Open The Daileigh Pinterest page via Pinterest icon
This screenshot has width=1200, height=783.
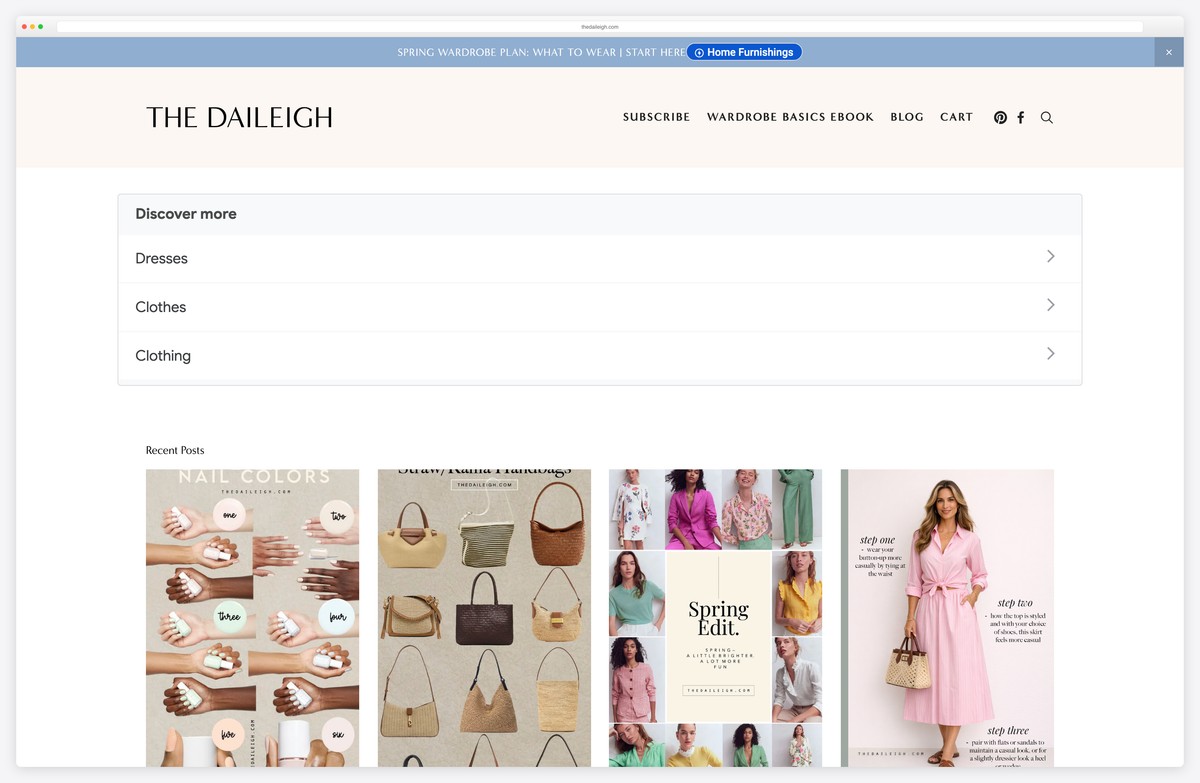coord(1000,117)
